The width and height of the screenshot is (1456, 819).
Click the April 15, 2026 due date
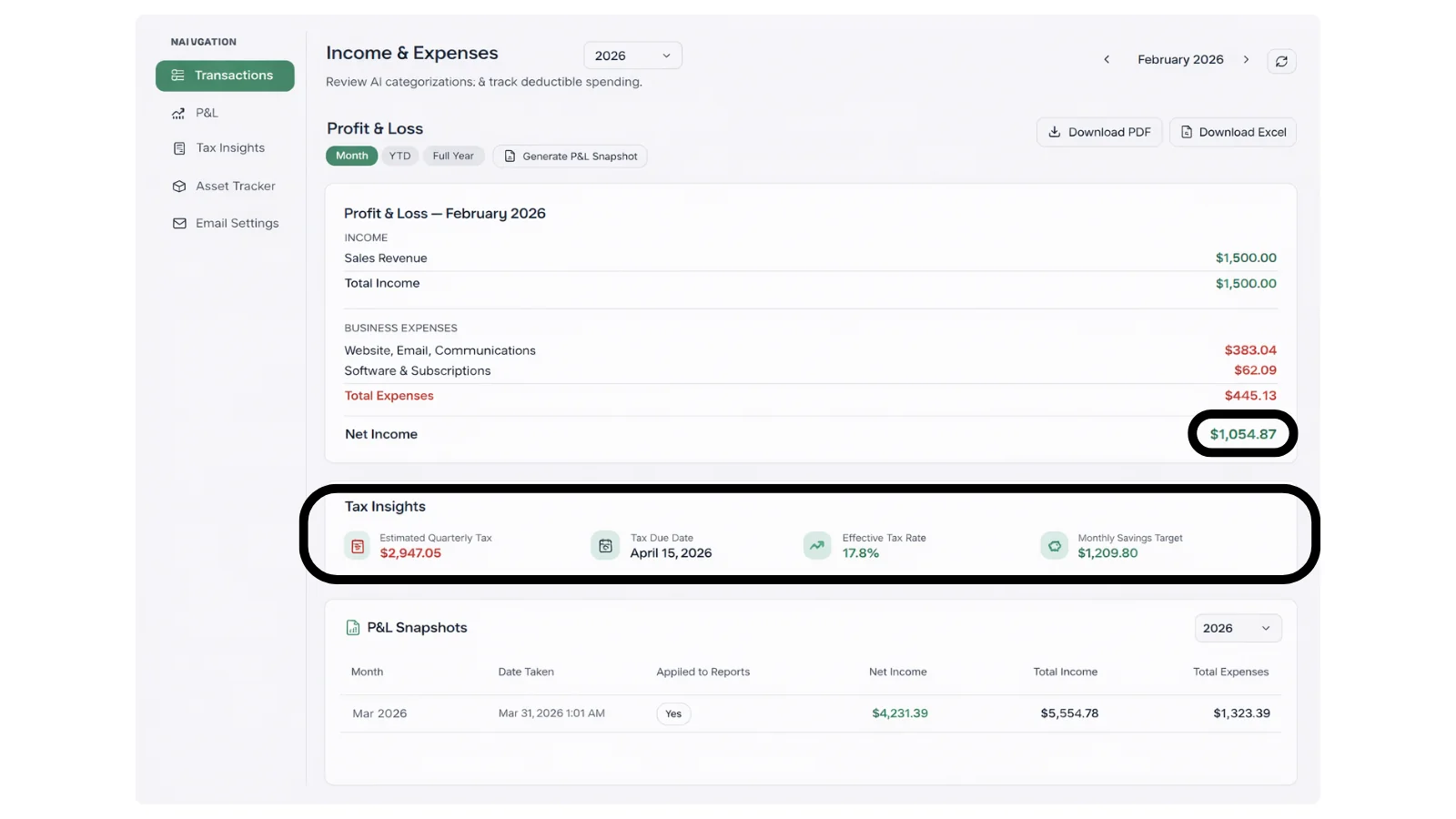pos(672,553)
